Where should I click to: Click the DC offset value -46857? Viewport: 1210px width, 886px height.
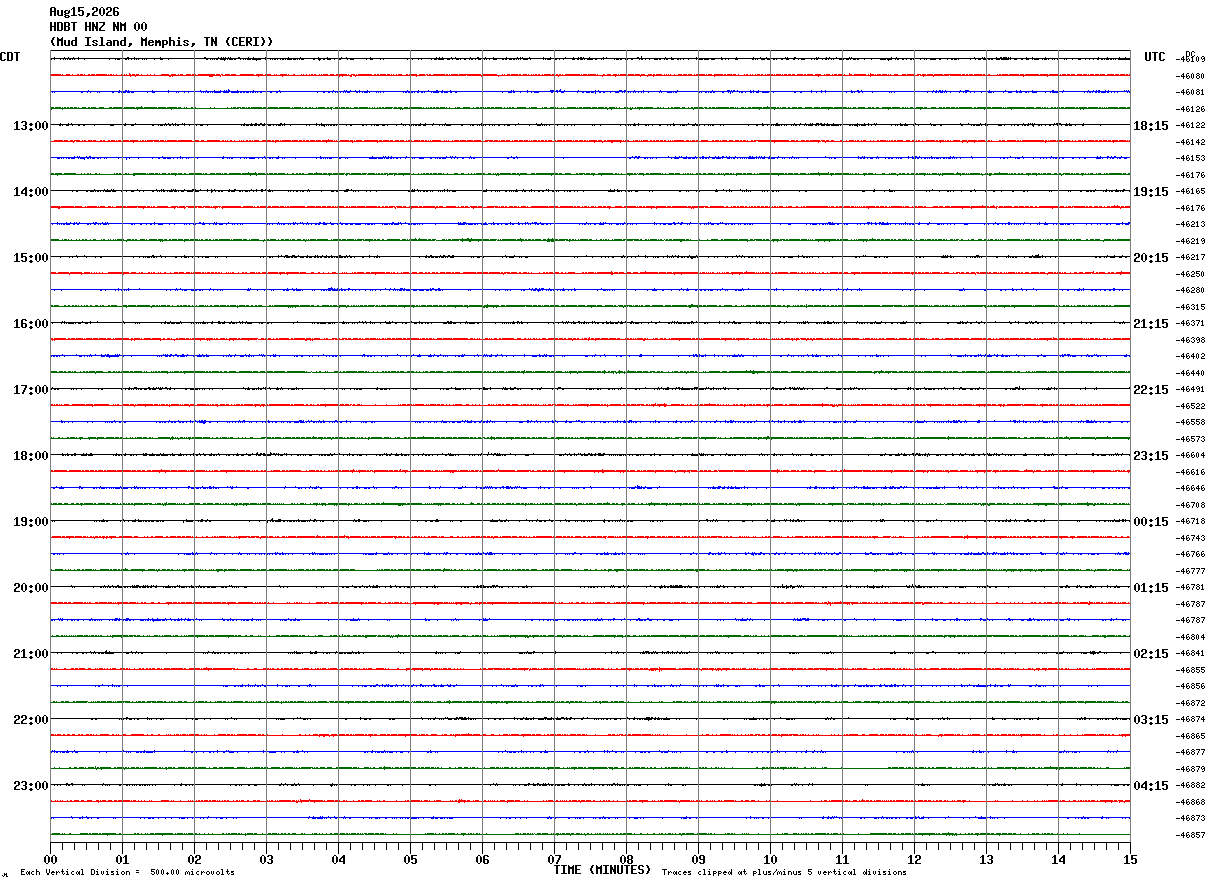click(x=1191, y=835)
